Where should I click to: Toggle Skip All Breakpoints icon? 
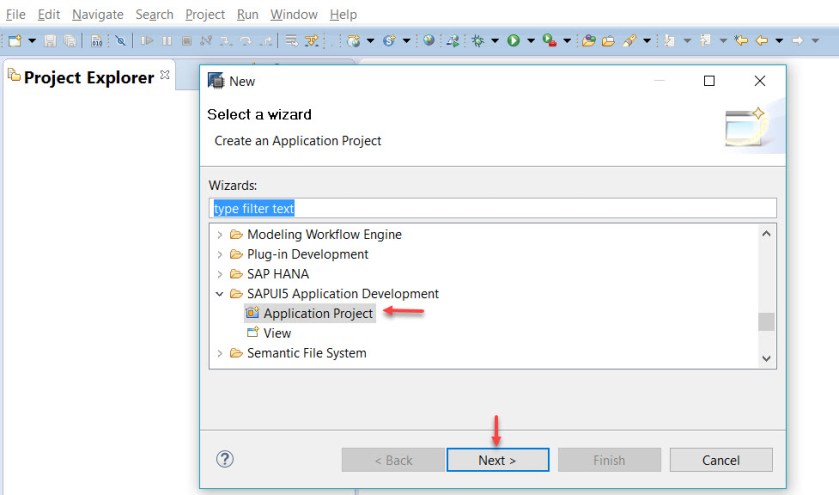pos(120,41)
